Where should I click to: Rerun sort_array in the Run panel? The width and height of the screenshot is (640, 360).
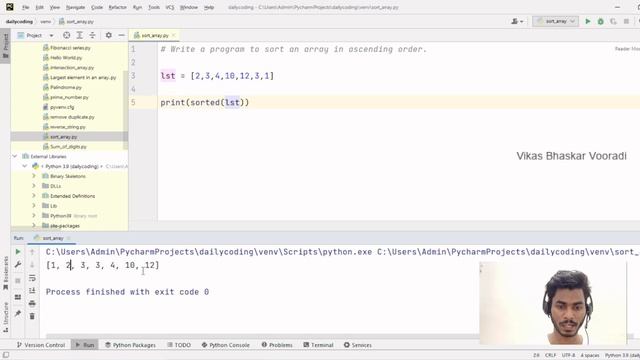pyautogui.click(x=18, y=252)
